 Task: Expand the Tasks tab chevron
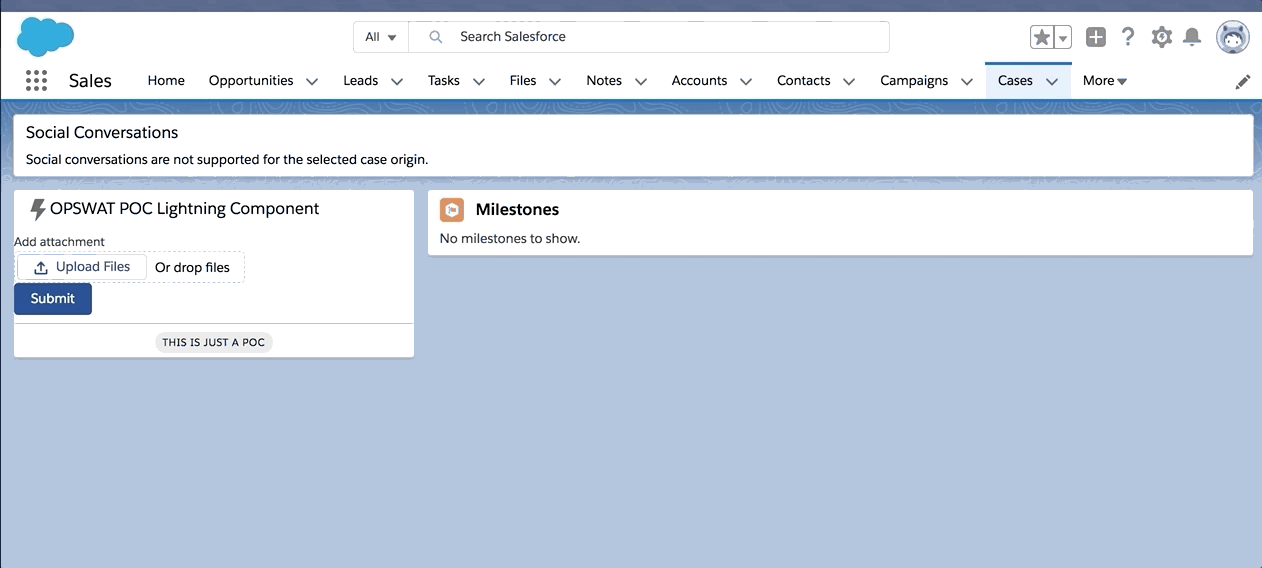click(x=479, y=82)
